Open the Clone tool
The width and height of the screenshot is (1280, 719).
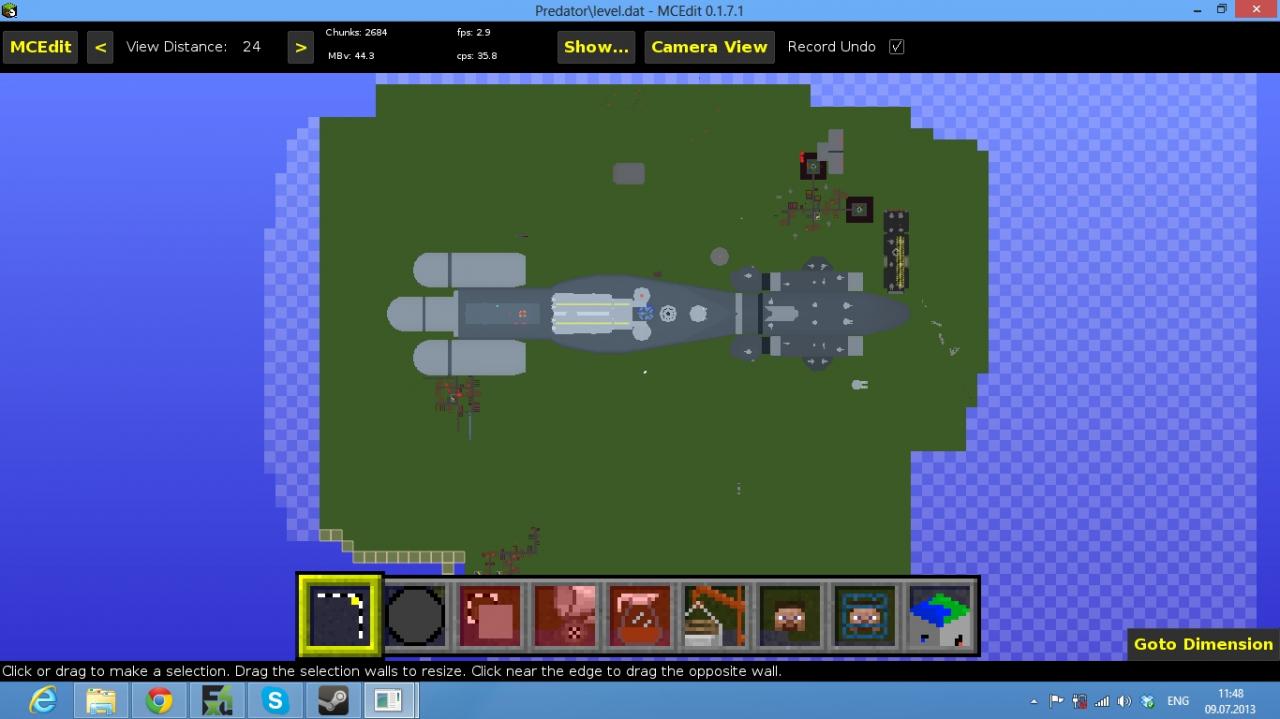pos(489,614)
